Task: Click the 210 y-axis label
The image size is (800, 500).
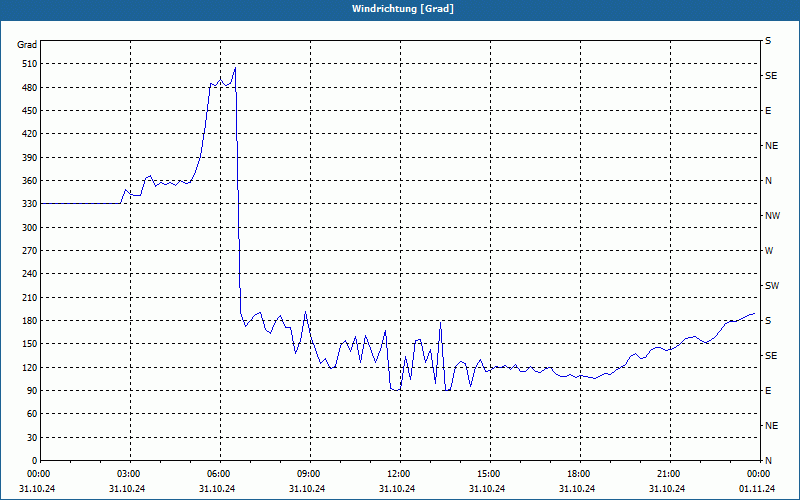Action: (30, 297)
